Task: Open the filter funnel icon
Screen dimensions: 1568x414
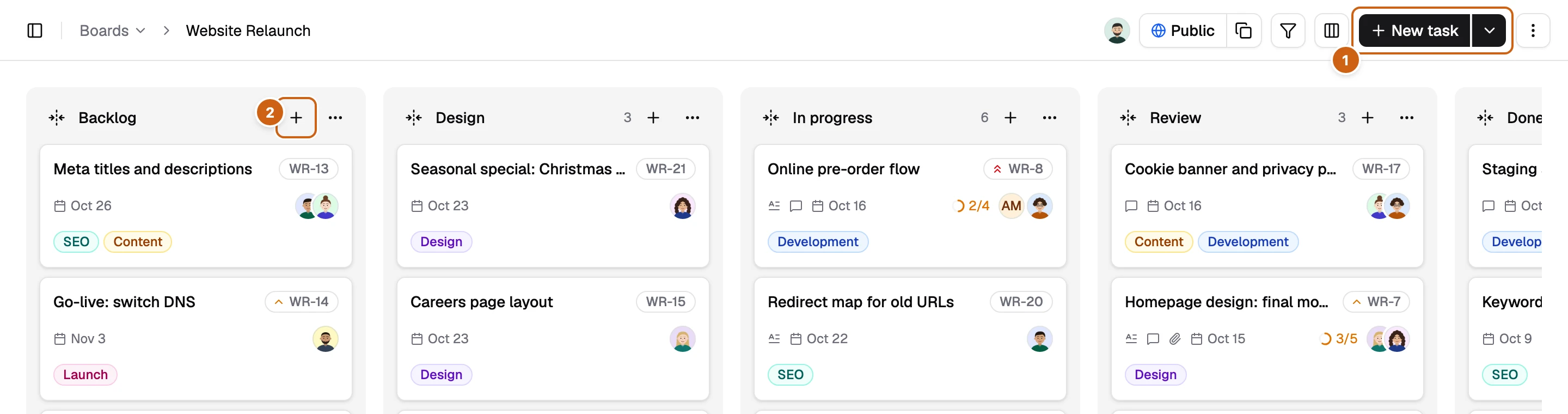Action: click(1288, 31)
